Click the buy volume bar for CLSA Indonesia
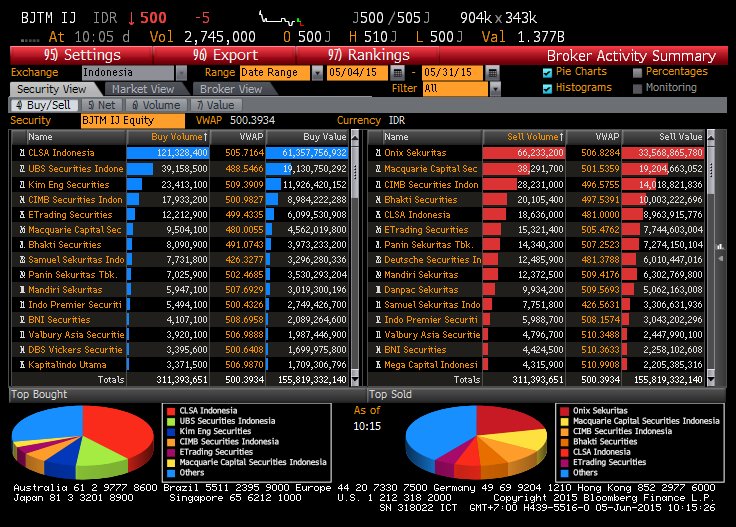The width and height of the screenshot is (736, 527). (x=168, y=152)
